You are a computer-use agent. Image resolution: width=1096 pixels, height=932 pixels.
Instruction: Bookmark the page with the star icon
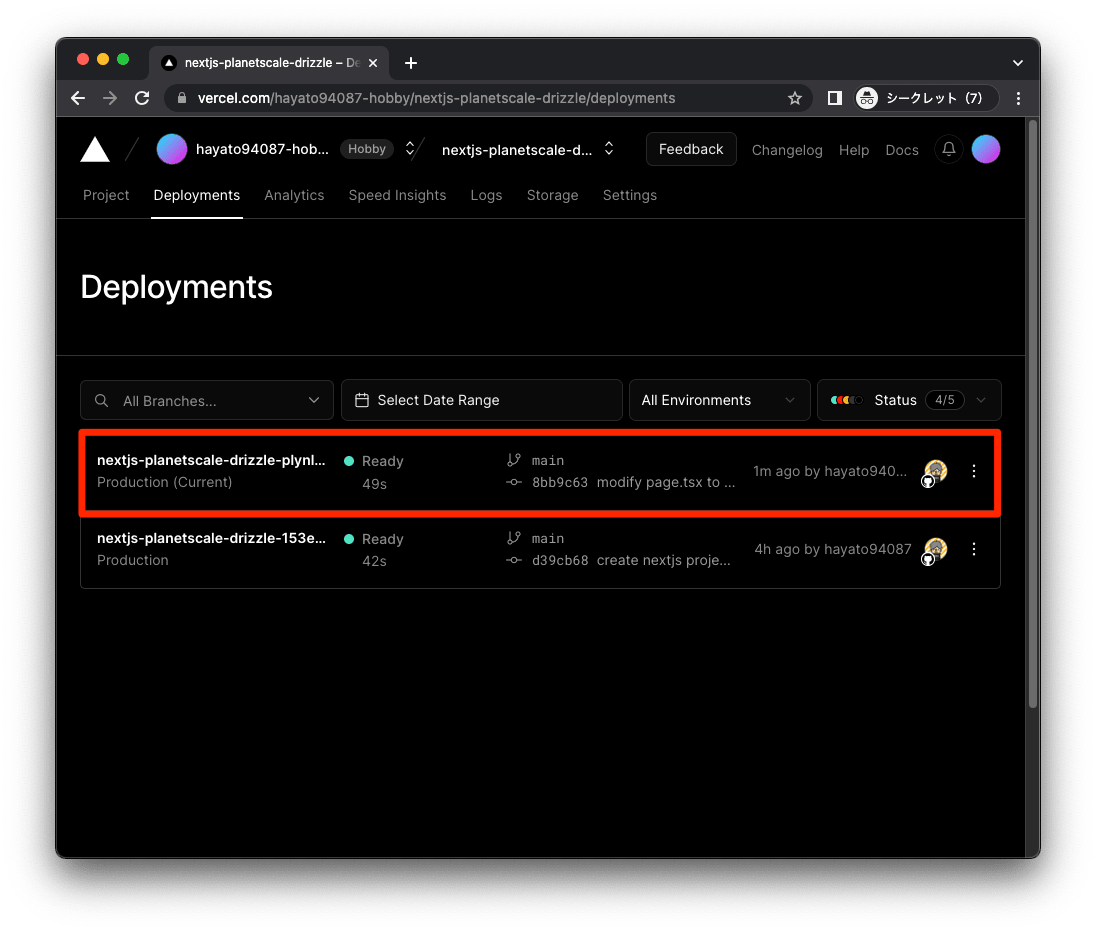795,98
